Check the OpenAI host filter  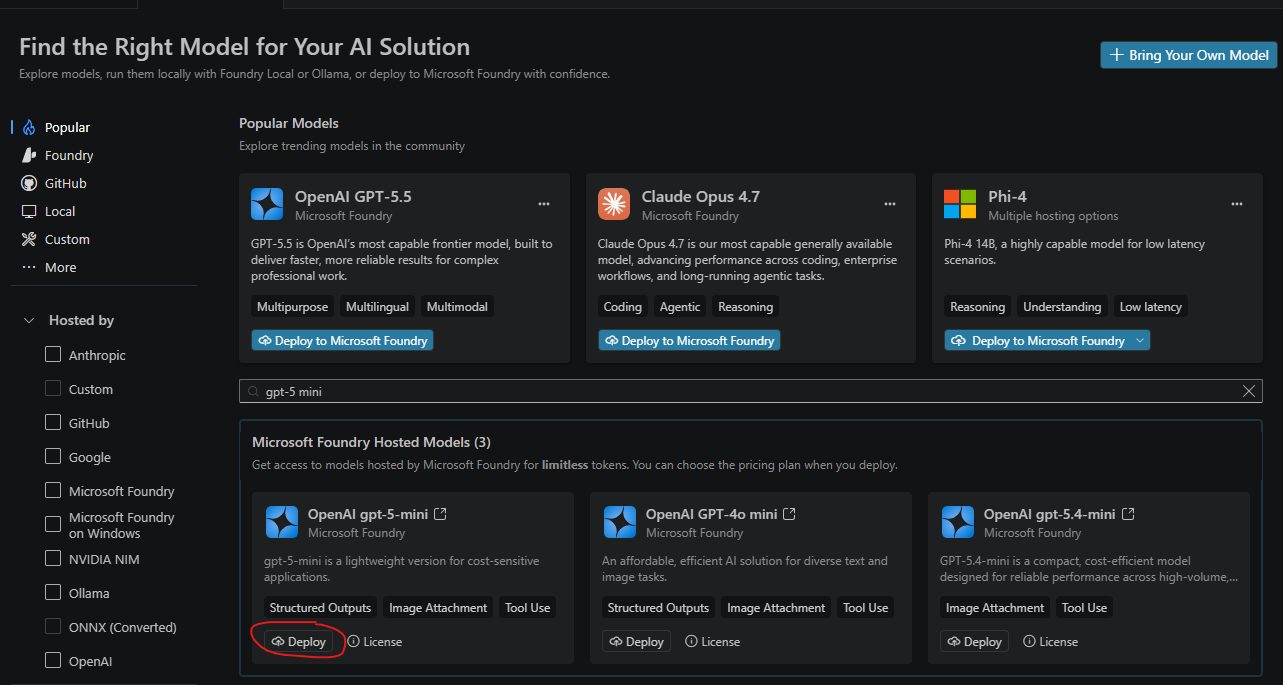53,661
